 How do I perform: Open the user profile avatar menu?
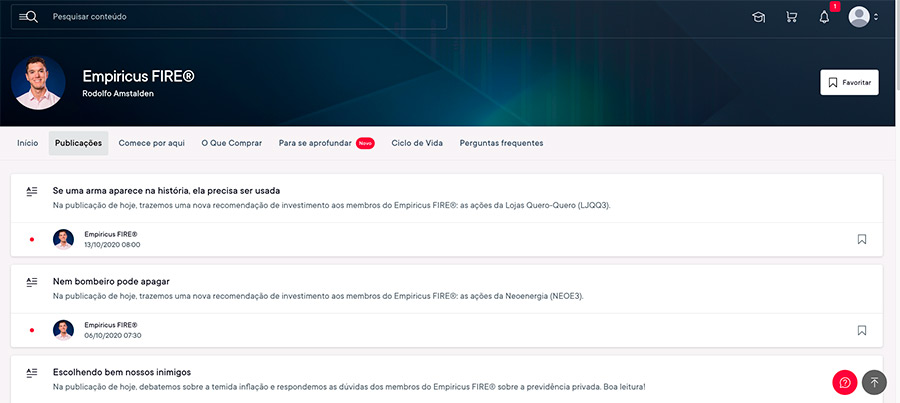tap(858, 17)
